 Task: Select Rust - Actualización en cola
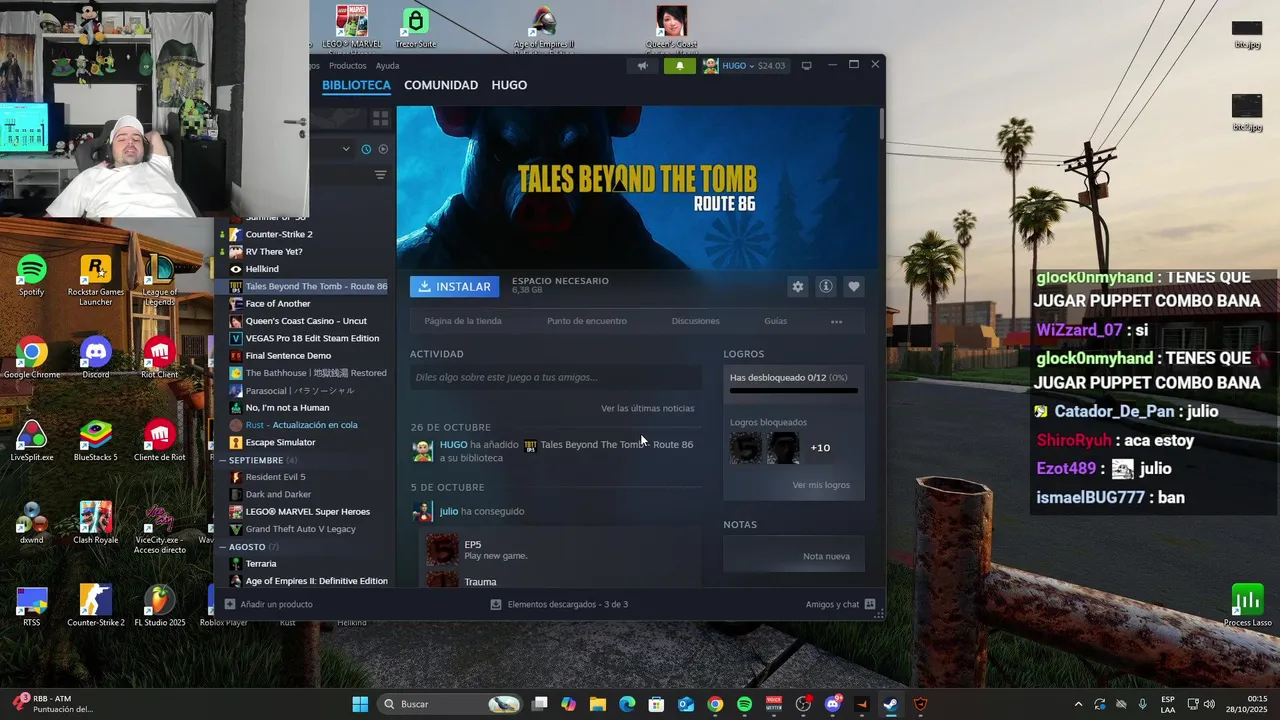(301, 425)
